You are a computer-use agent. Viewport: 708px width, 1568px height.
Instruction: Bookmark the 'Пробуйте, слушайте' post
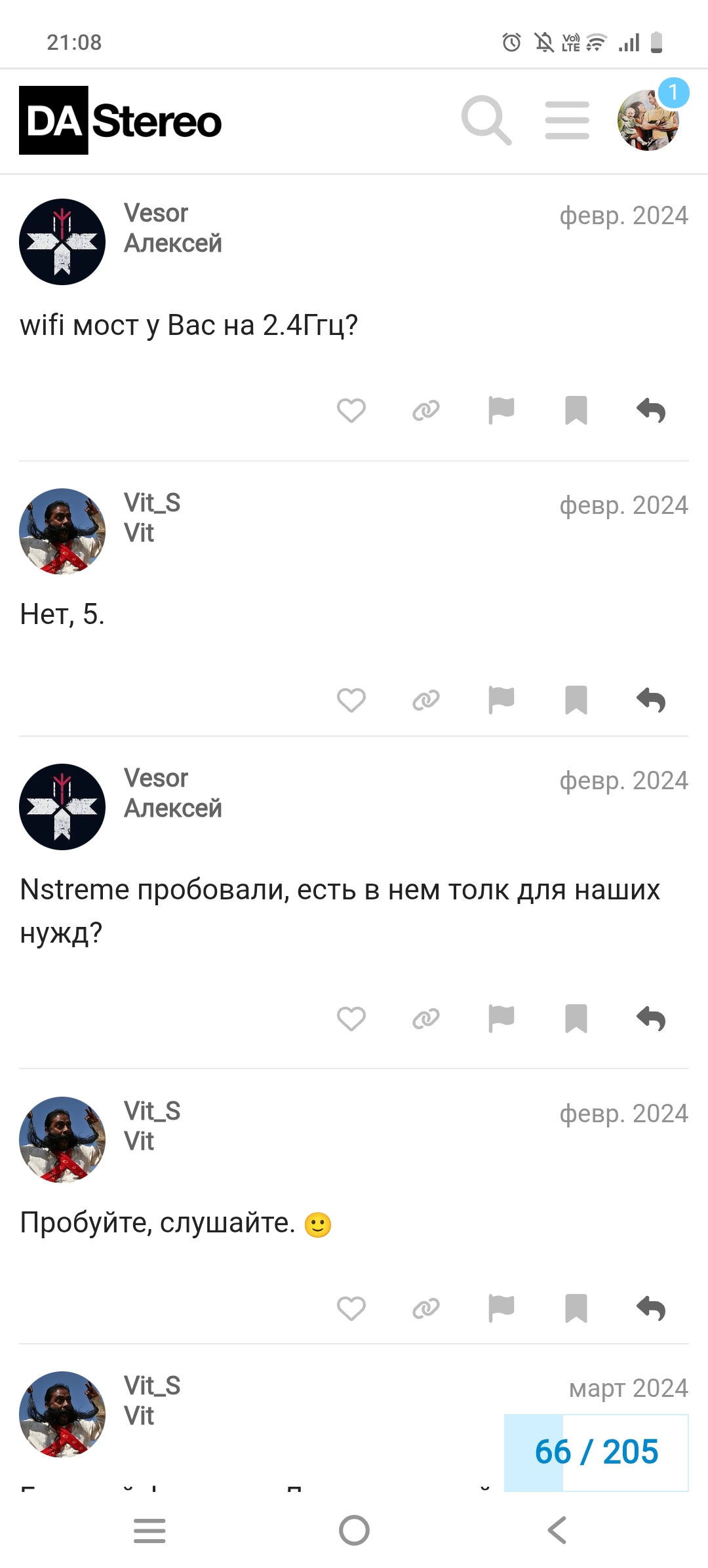pyautogui.click(x=576, y=1309)
